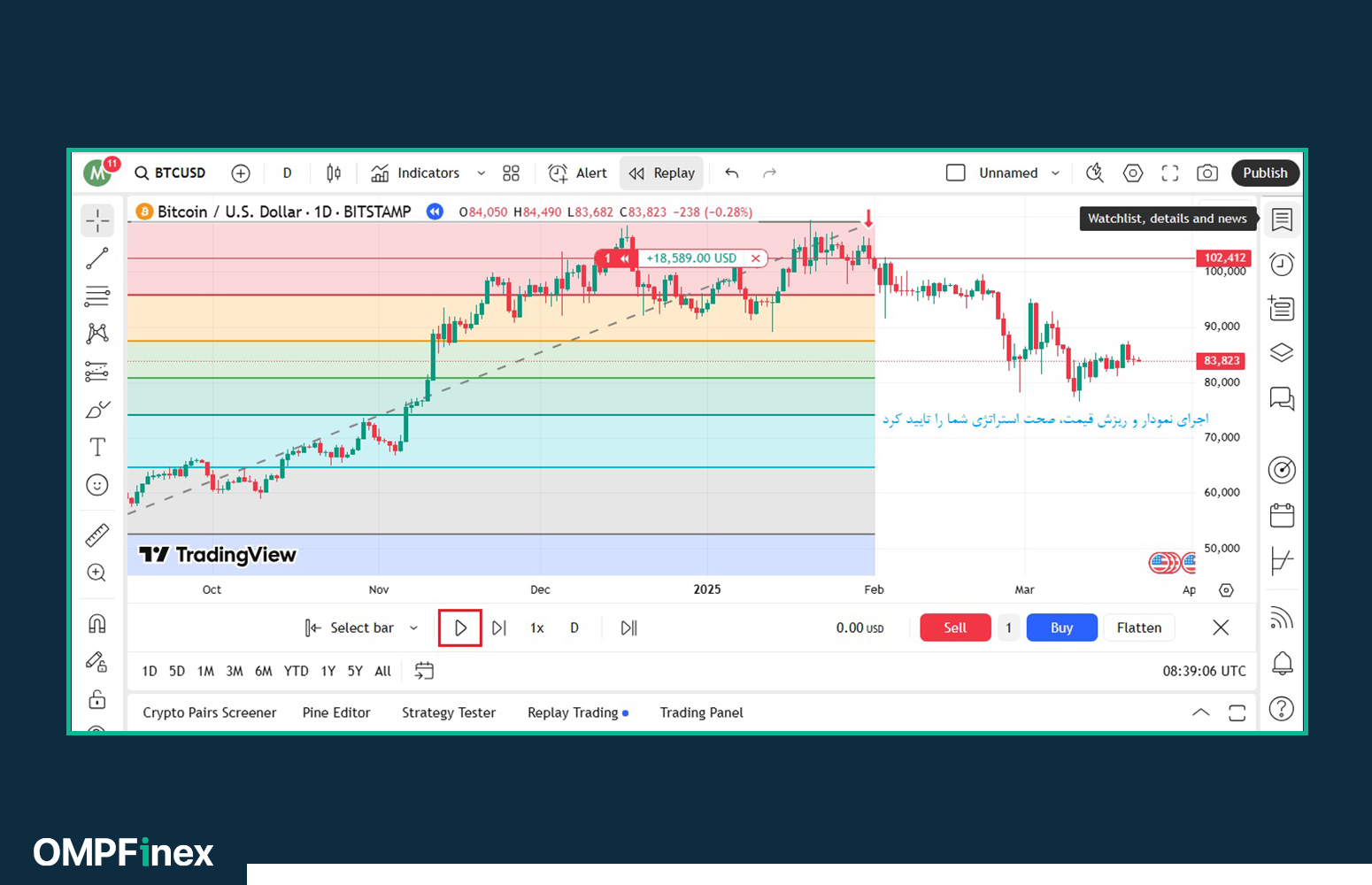Set the chart range to 3M
The height and width of the screenshot is (885, 1372).
point(235,671)
